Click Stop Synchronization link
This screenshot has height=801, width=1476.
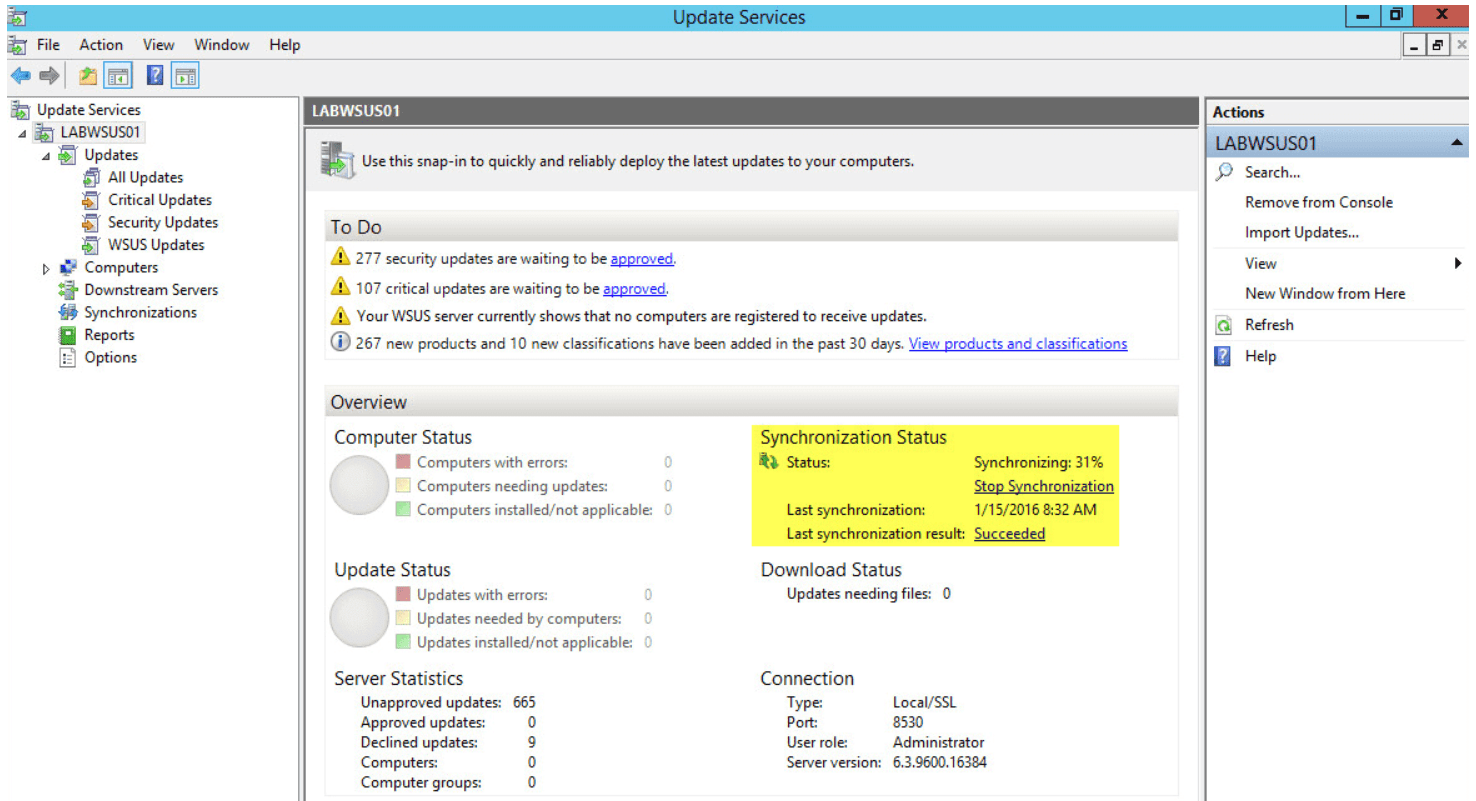pos(1044,486)
